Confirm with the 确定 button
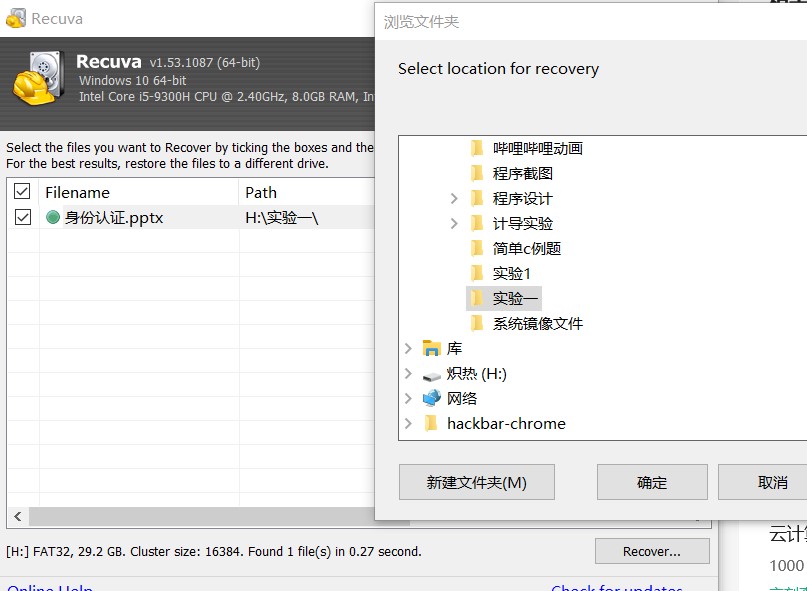Viewport: 807px width, 591px height. pos(652,482)
